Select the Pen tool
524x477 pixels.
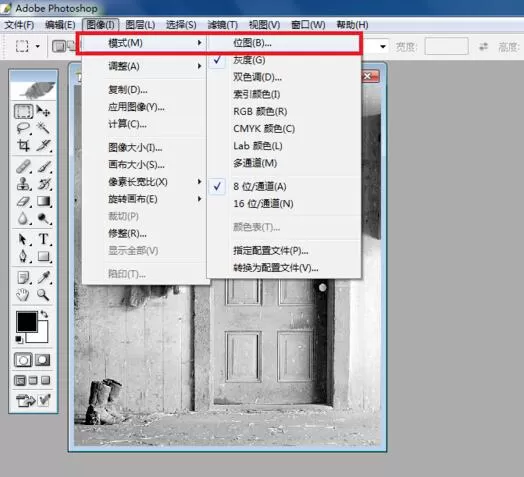(23, 257)
